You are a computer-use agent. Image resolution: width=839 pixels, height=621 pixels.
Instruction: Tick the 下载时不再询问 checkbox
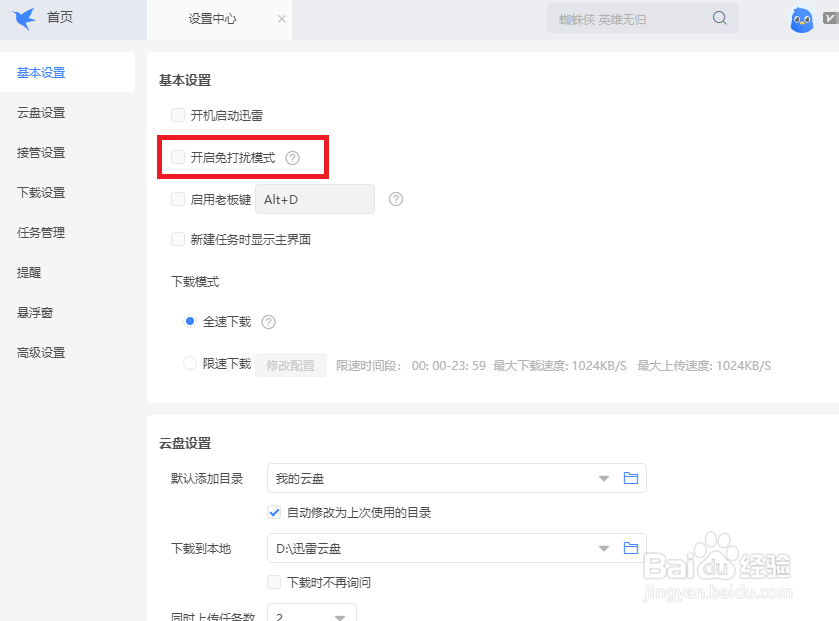point(274,582)
